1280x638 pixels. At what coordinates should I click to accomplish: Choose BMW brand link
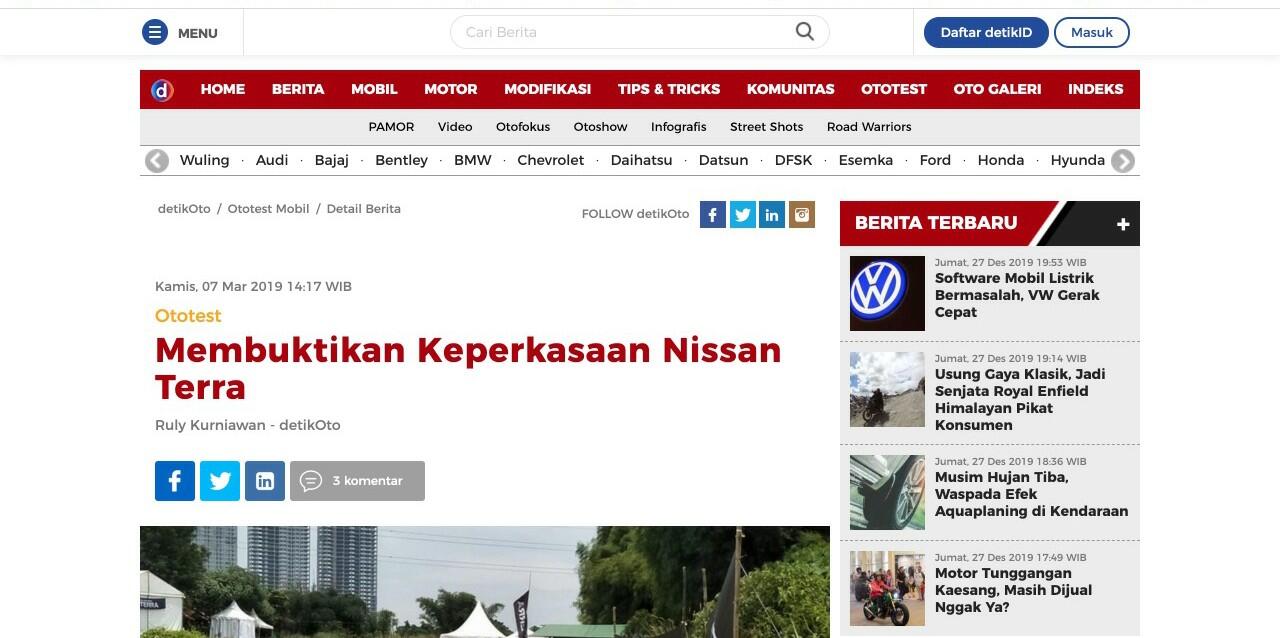[x=473, y=160]
